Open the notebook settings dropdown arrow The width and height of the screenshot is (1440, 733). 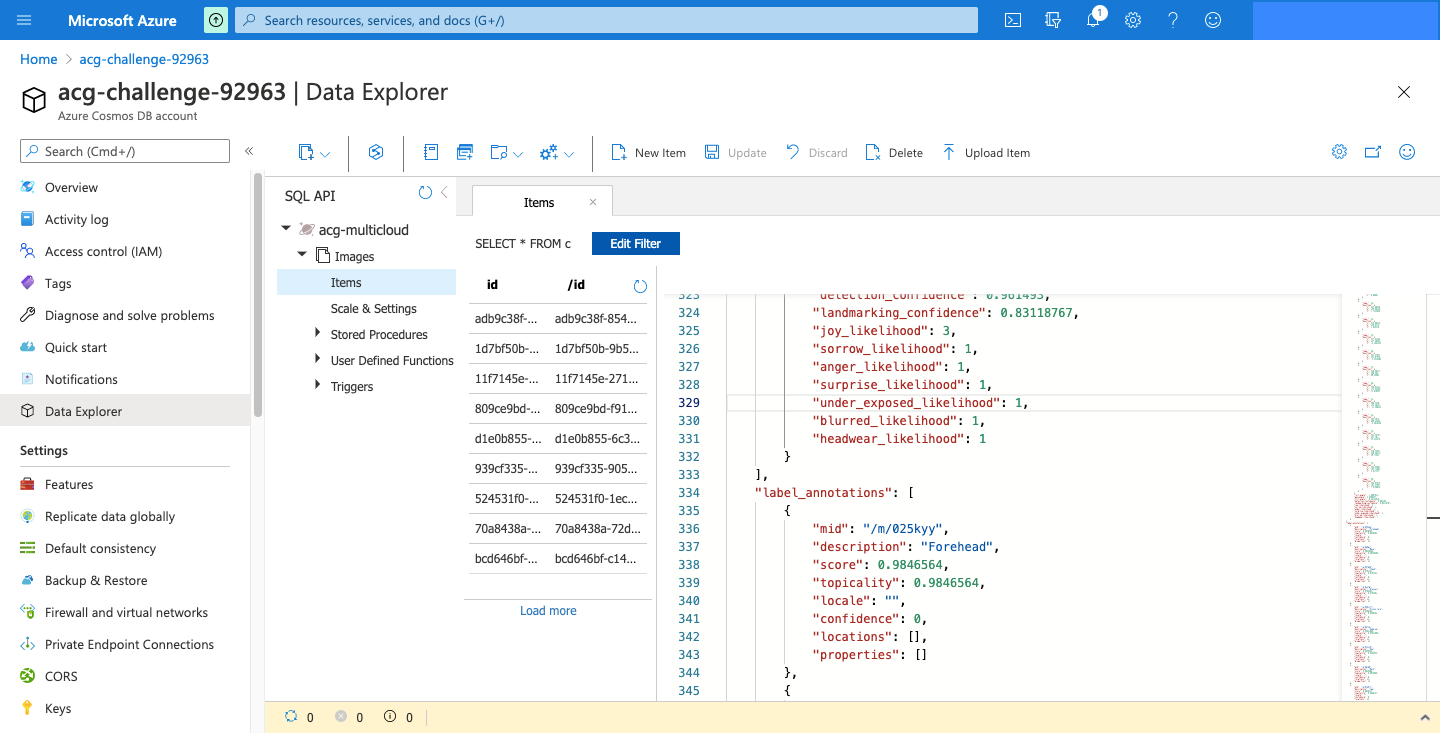point(569,154)
